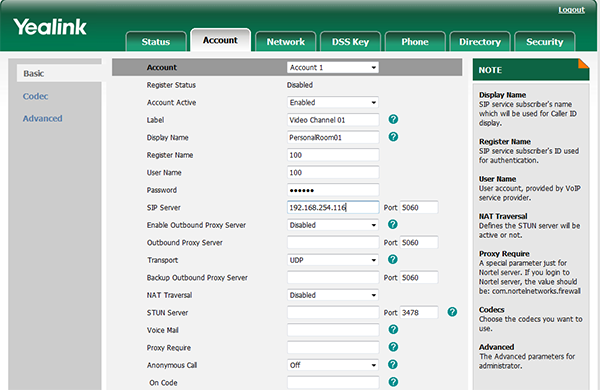Click the Label input field
Screen dimensions: 600x390
(x=333, y=120)
